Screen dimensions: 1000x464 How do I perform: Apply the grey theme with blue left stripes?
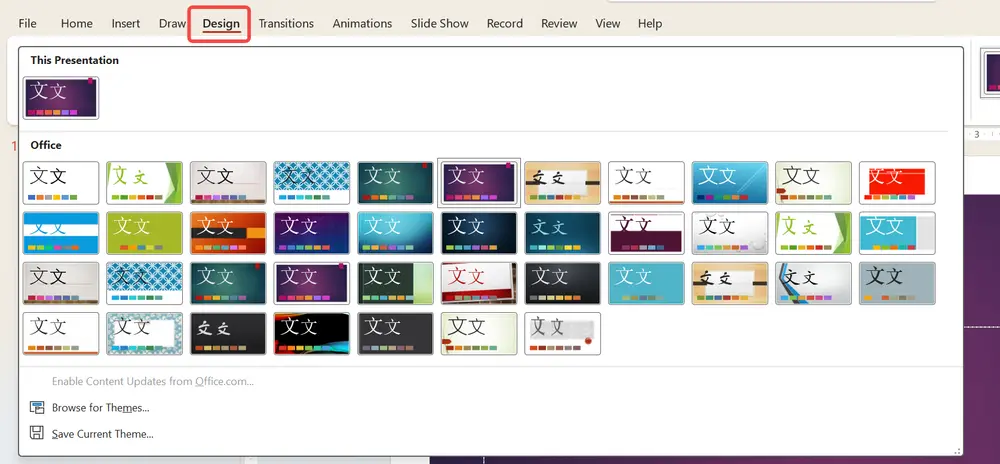pyautogui.click(x=813, y=283)
